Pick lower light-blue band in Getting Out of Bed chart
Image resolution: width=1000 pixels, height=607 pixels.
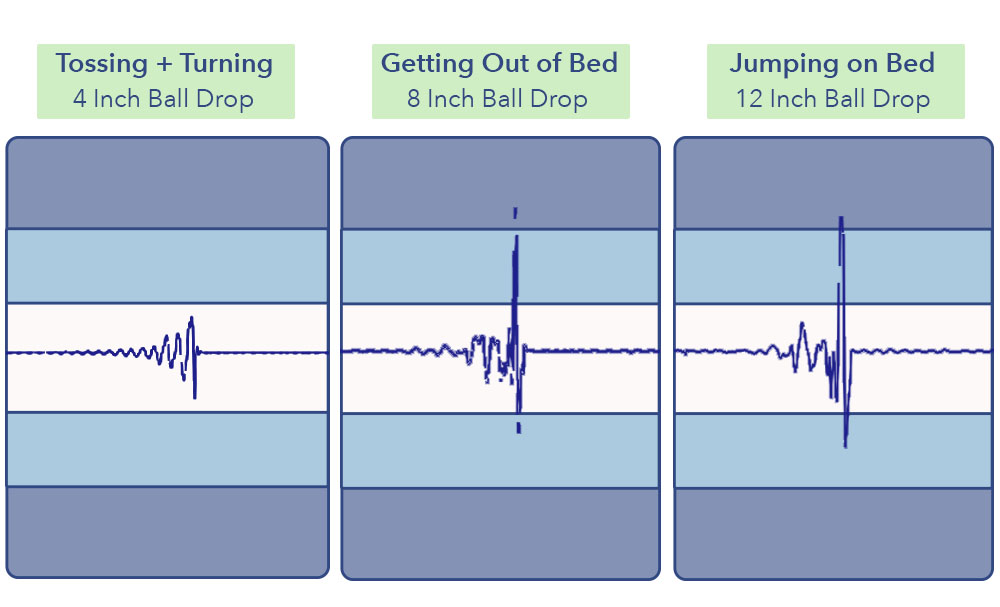point(430,450)
